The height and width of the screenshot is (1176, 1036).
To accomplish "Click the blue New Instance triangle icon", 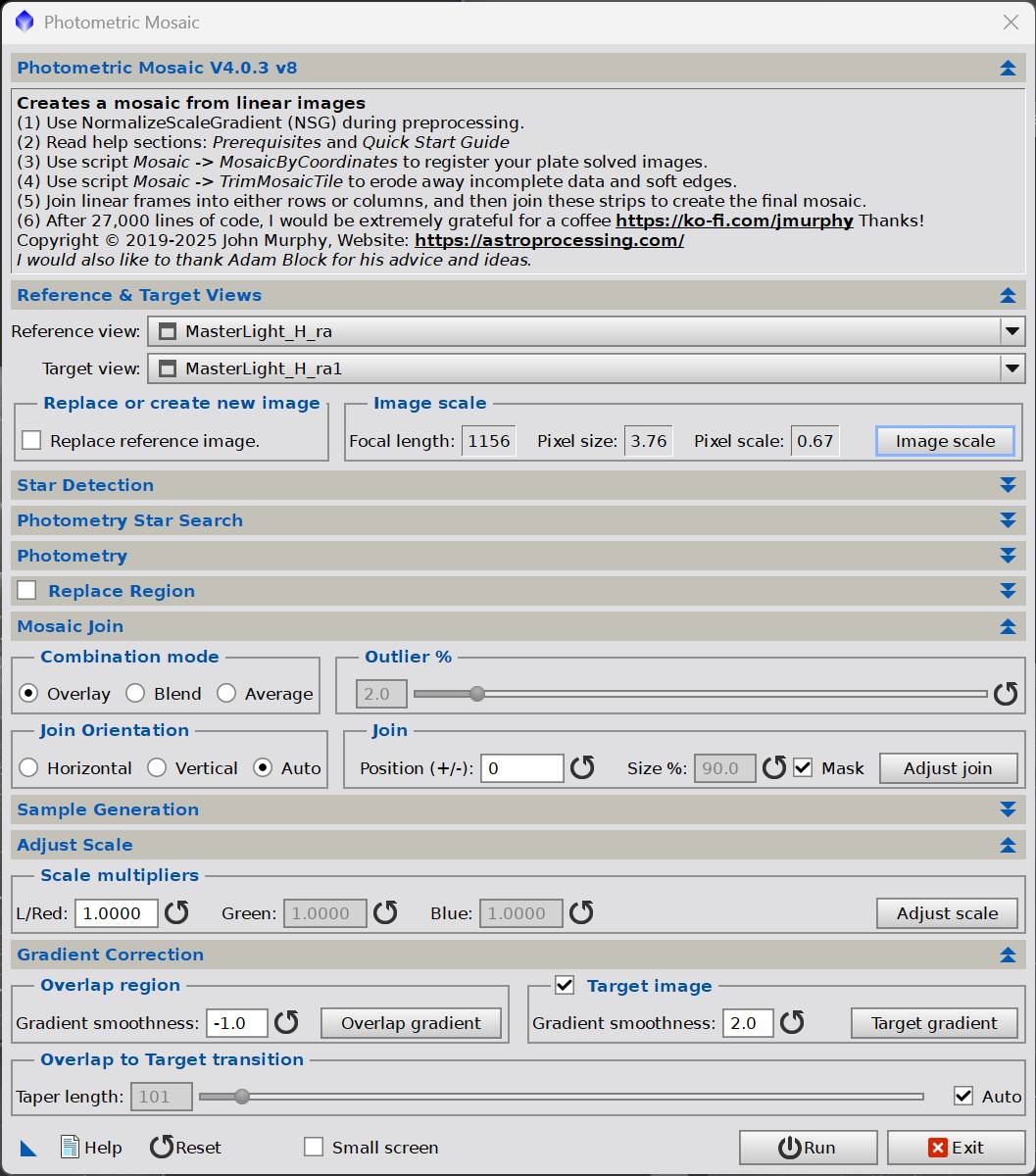I will click(27, 1148).
